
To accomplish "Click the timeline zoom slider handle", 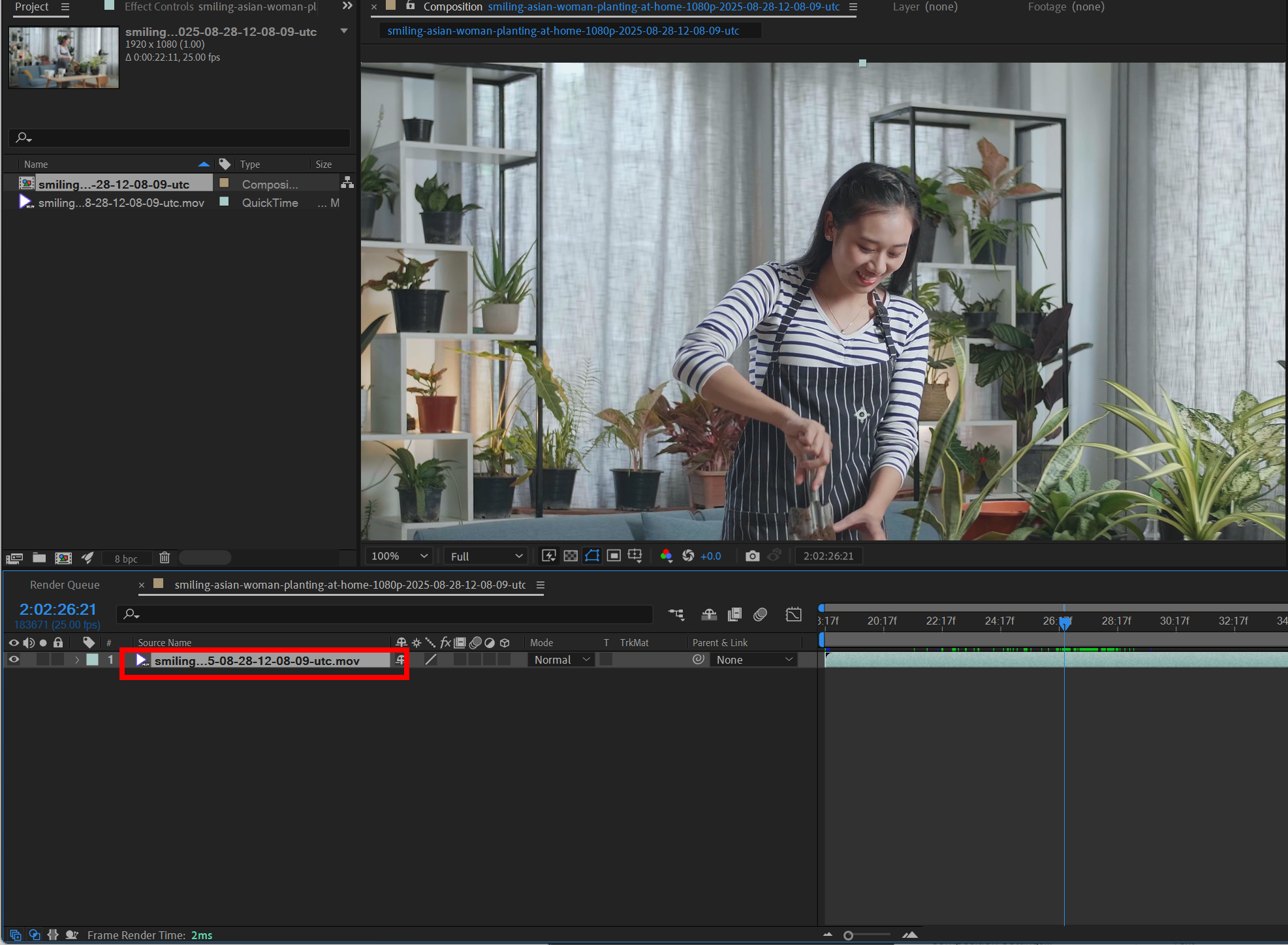I will (x=848, y=935).
